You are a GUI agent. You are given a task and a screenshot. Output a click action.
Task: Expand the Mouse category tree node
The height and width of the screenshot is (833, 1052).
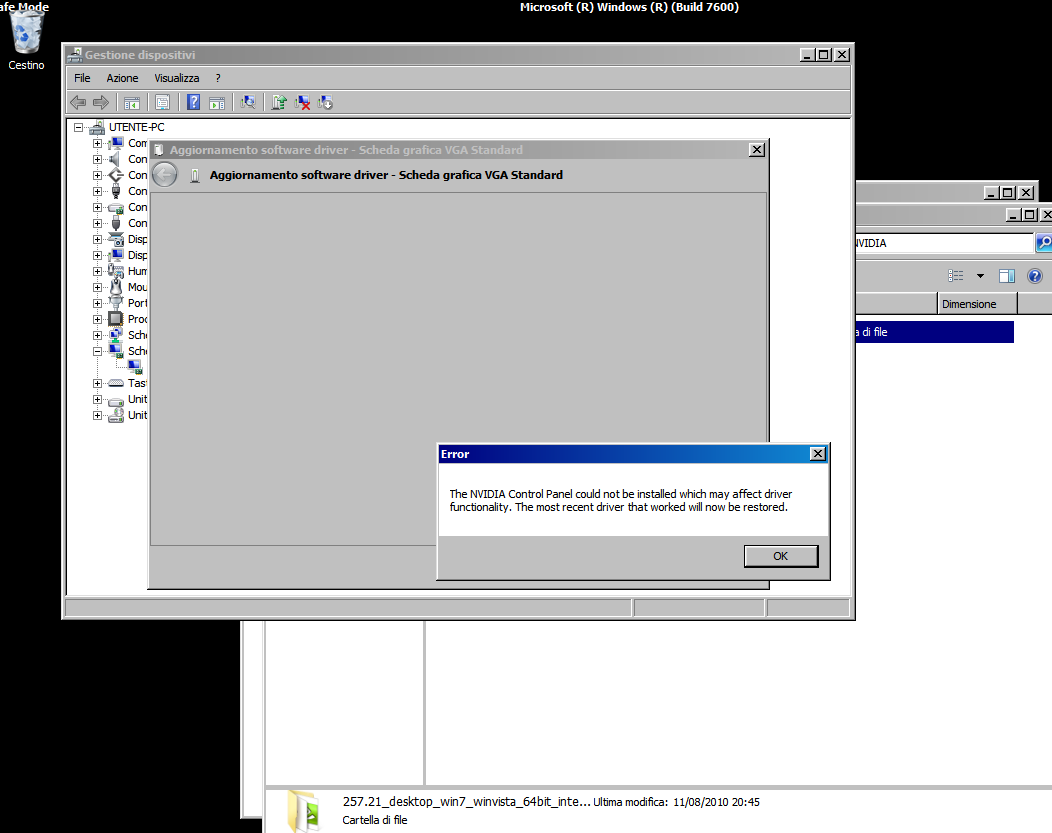98,287
